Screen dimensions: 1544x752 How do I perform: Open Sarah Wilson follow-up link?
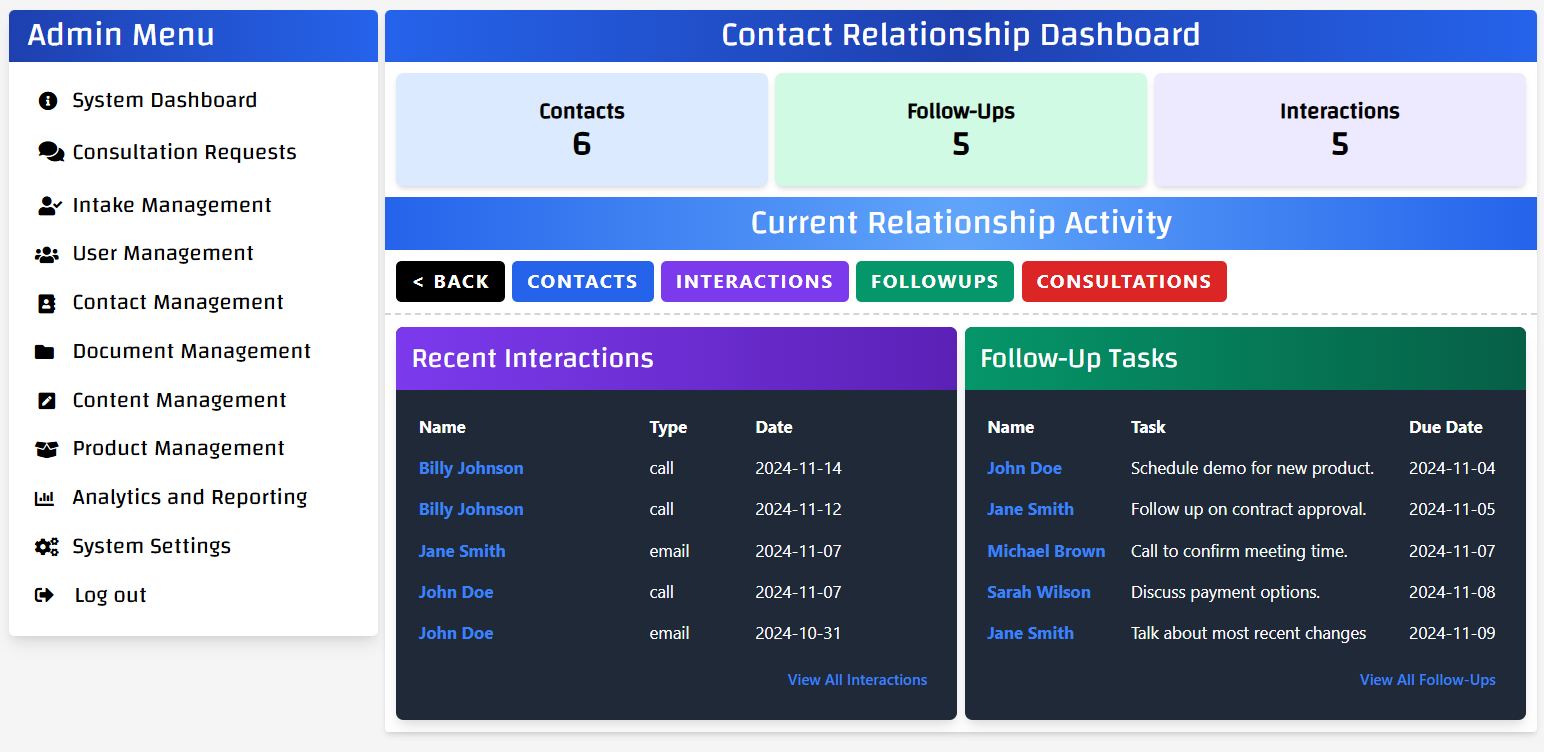pyautogui.click(x=1039, y=592)
